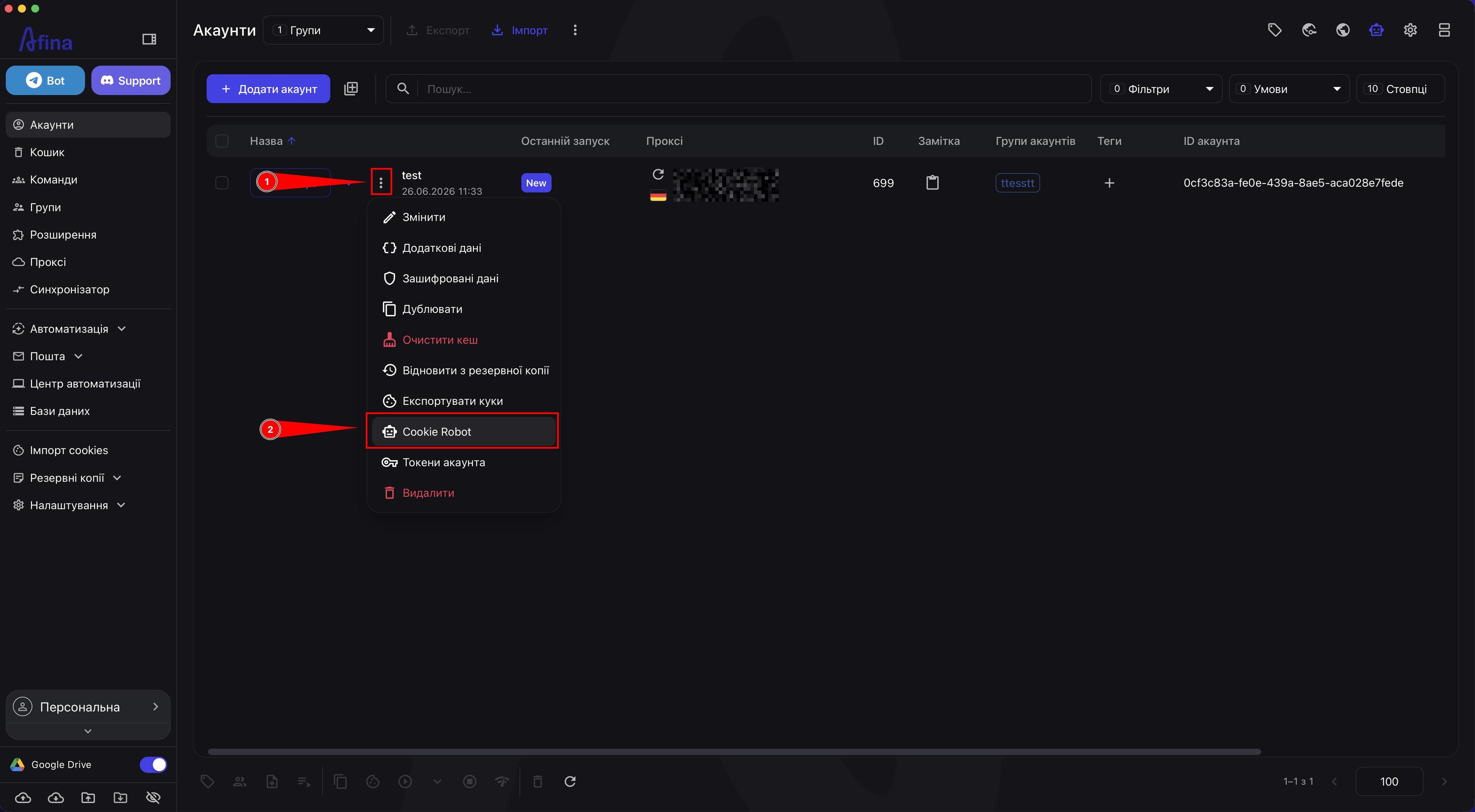Screen dimensions: 1475x812
Task: Click the globe icon in top bar
Action: (x=1343, y=30)
